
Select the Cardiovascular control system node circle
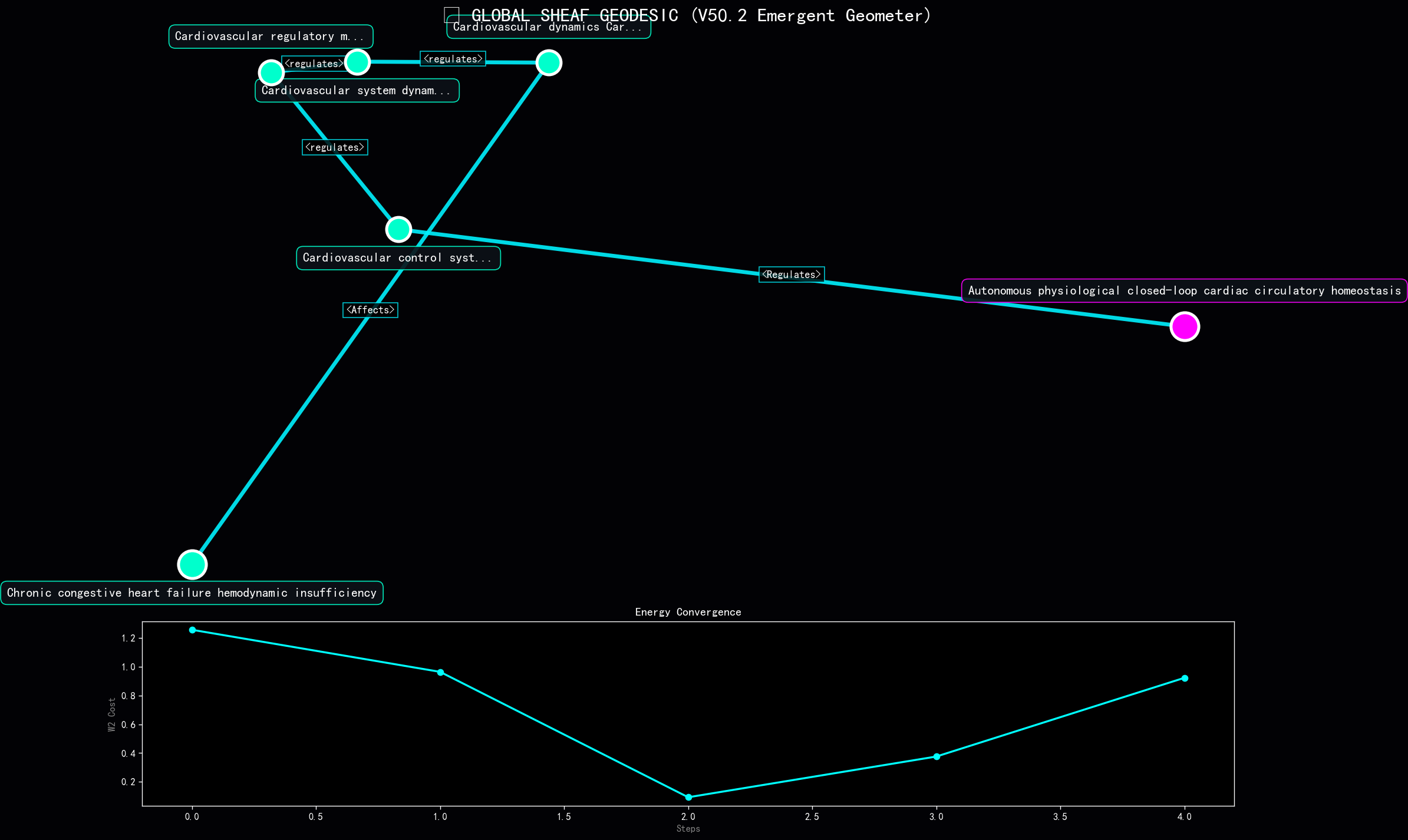pyautogui.click(x=398, y=229)
